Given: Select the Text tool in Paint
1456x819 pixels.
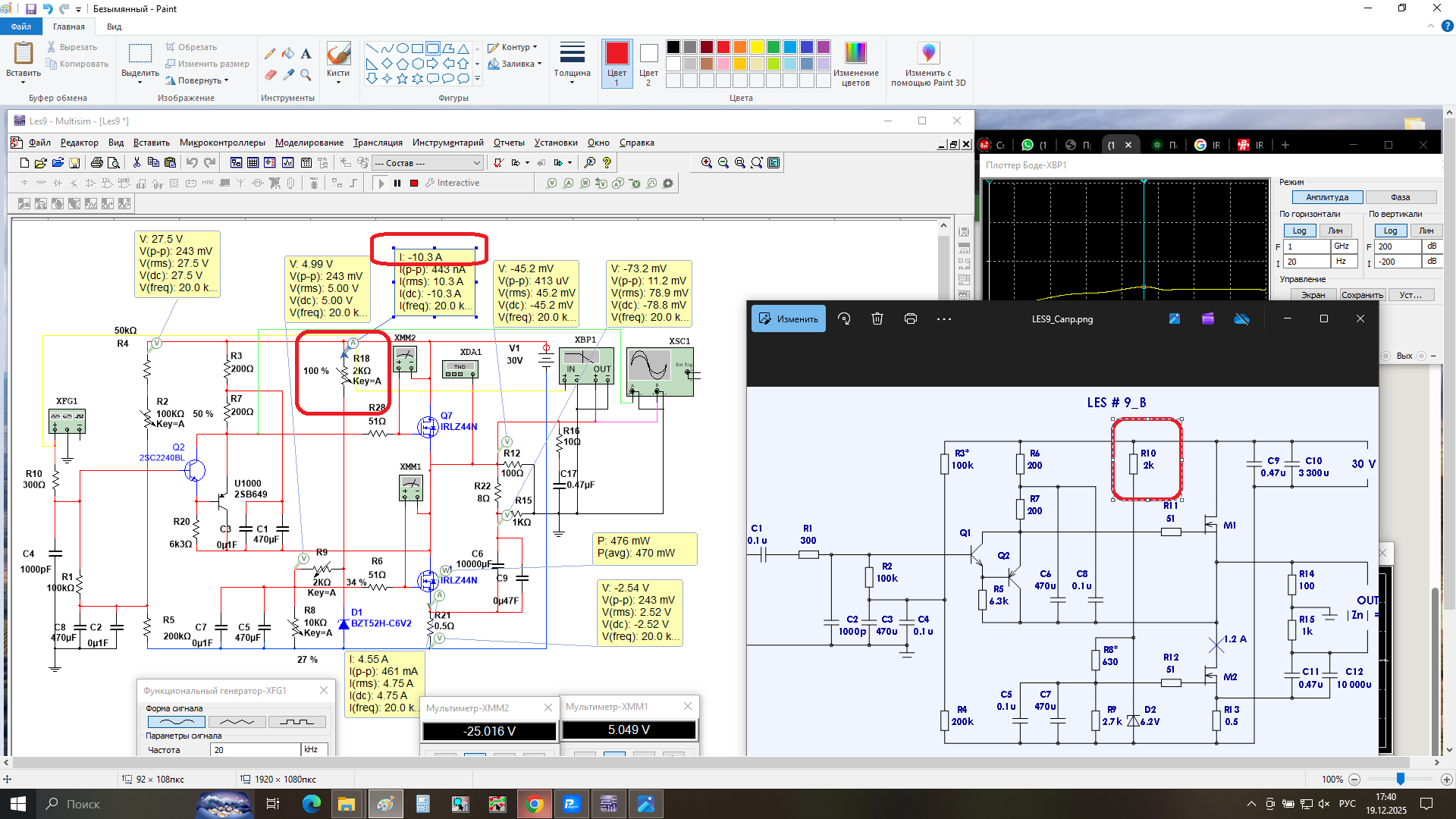Looking at the screenshot, I should point(306,54).
